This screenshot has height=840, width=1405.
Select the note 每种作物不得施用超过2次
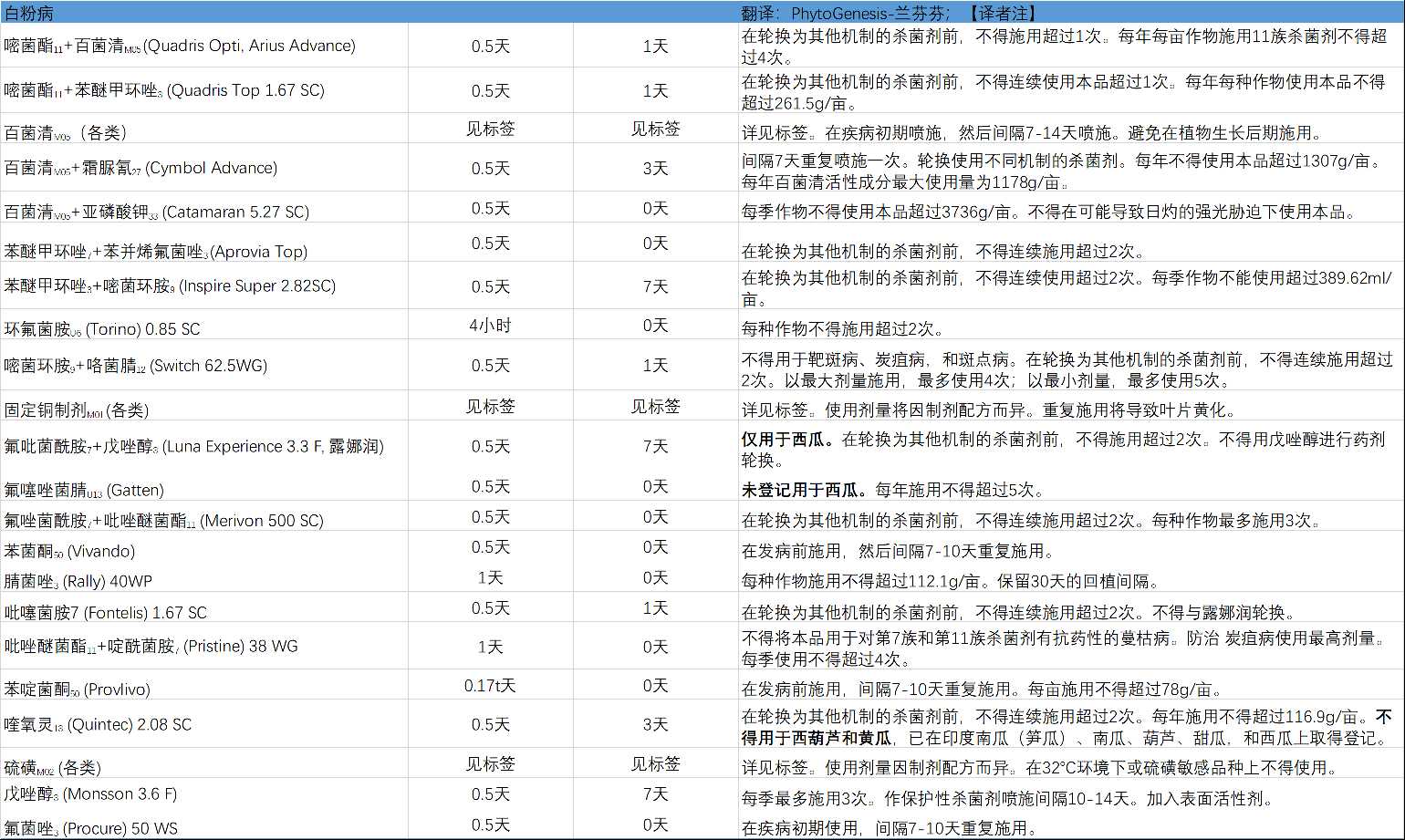1071,326
